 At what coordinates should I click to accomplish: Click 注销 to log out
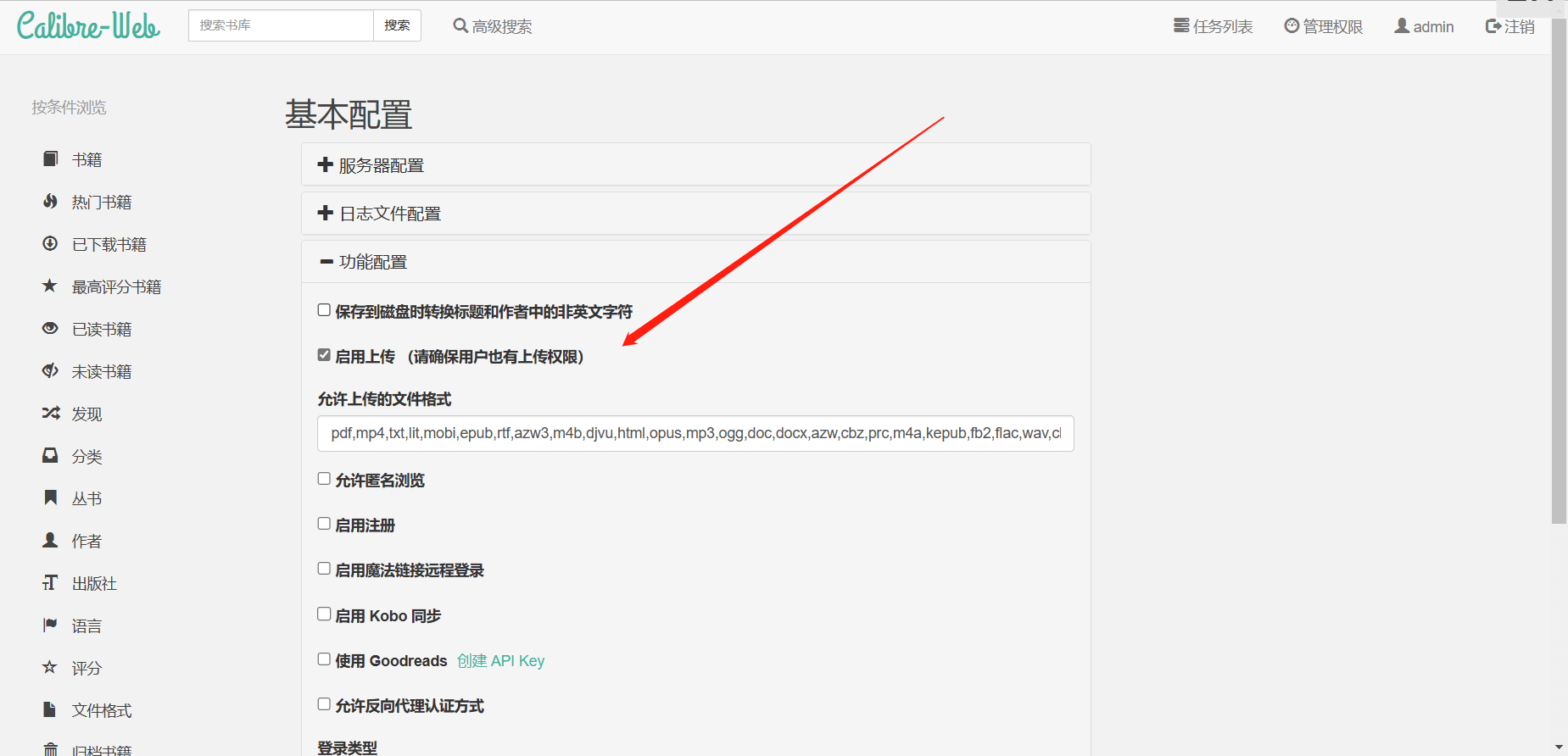[1510, 26]
